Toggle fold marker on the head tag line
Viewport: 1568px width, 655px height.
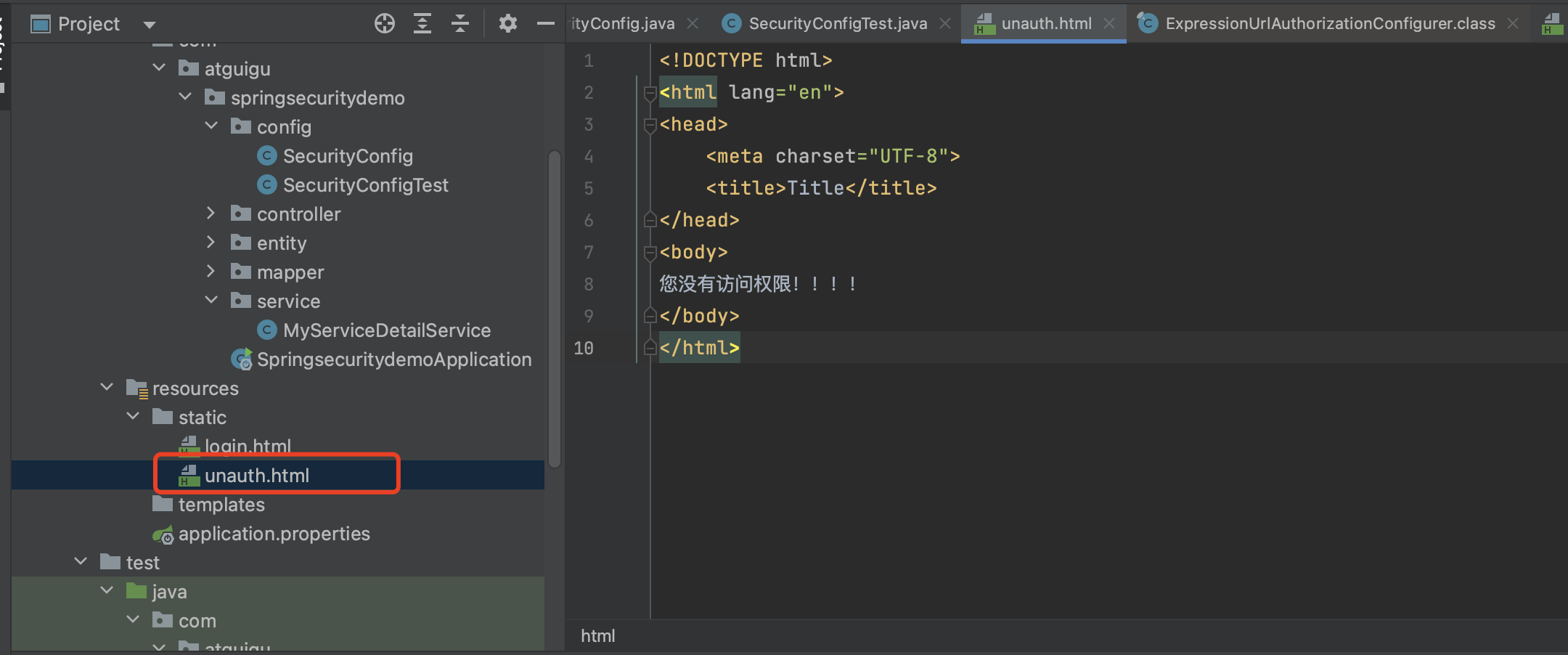point(650,125)
